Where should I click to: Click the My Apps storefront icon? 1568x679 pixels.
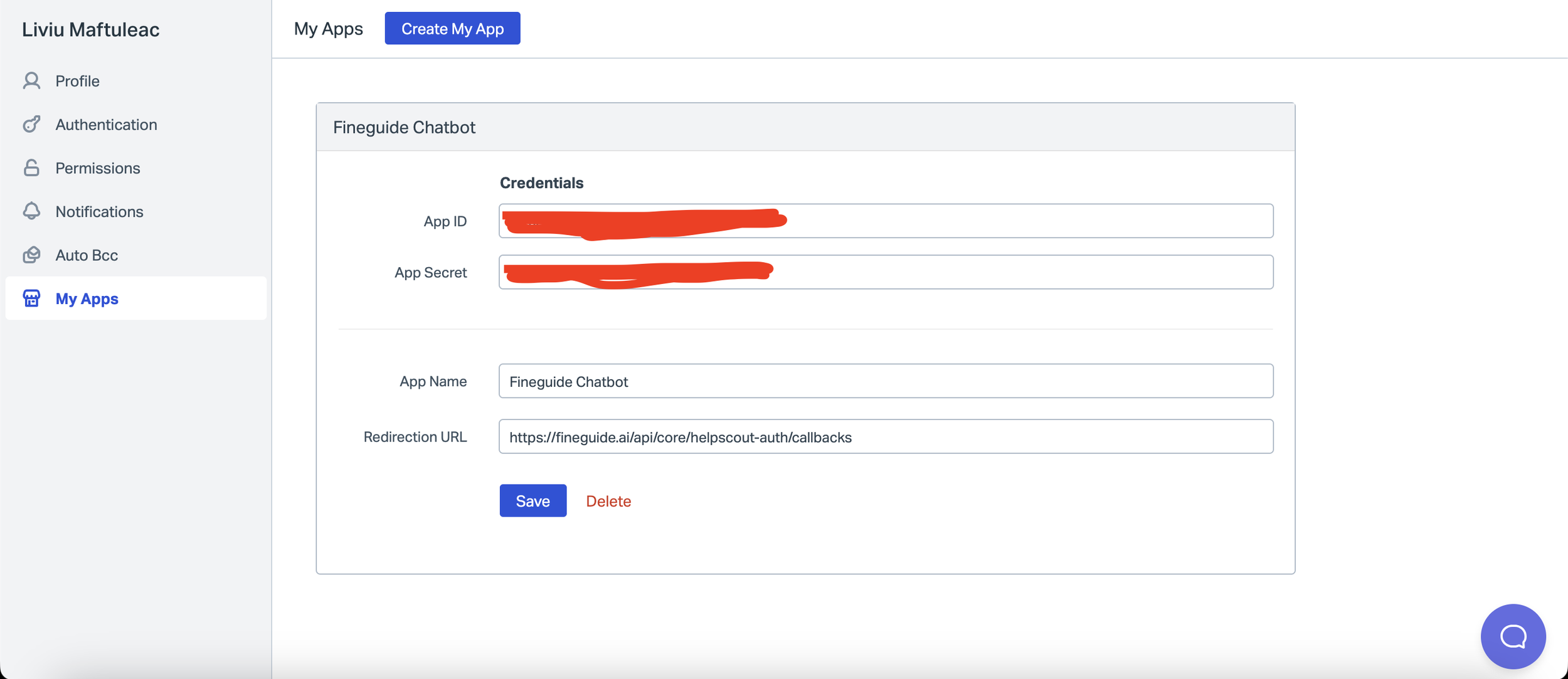tap(31, 298)
